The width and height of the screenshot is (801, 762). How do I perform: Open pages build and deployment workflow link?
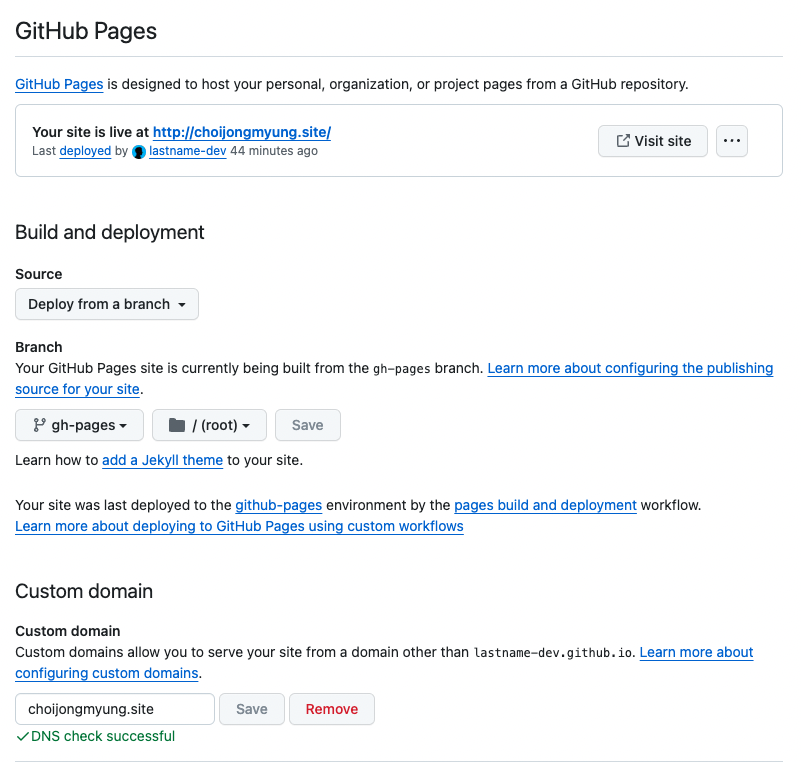(545, 505)
